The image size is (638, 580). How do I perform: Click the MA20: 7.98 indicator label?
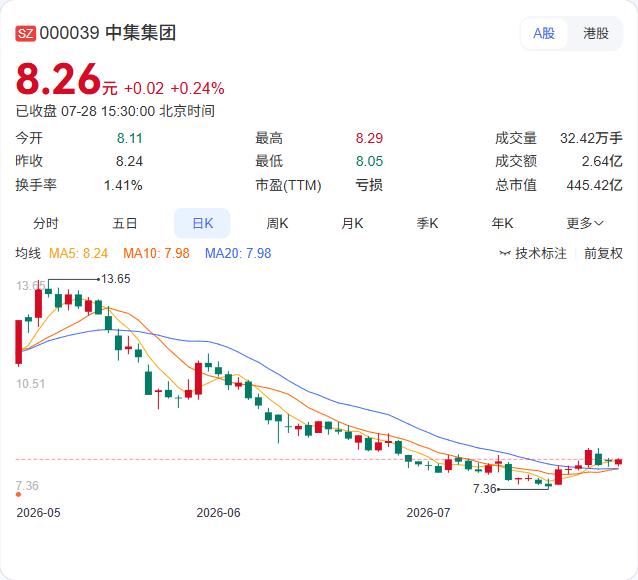pyautogui.click(x=238, y=253)
